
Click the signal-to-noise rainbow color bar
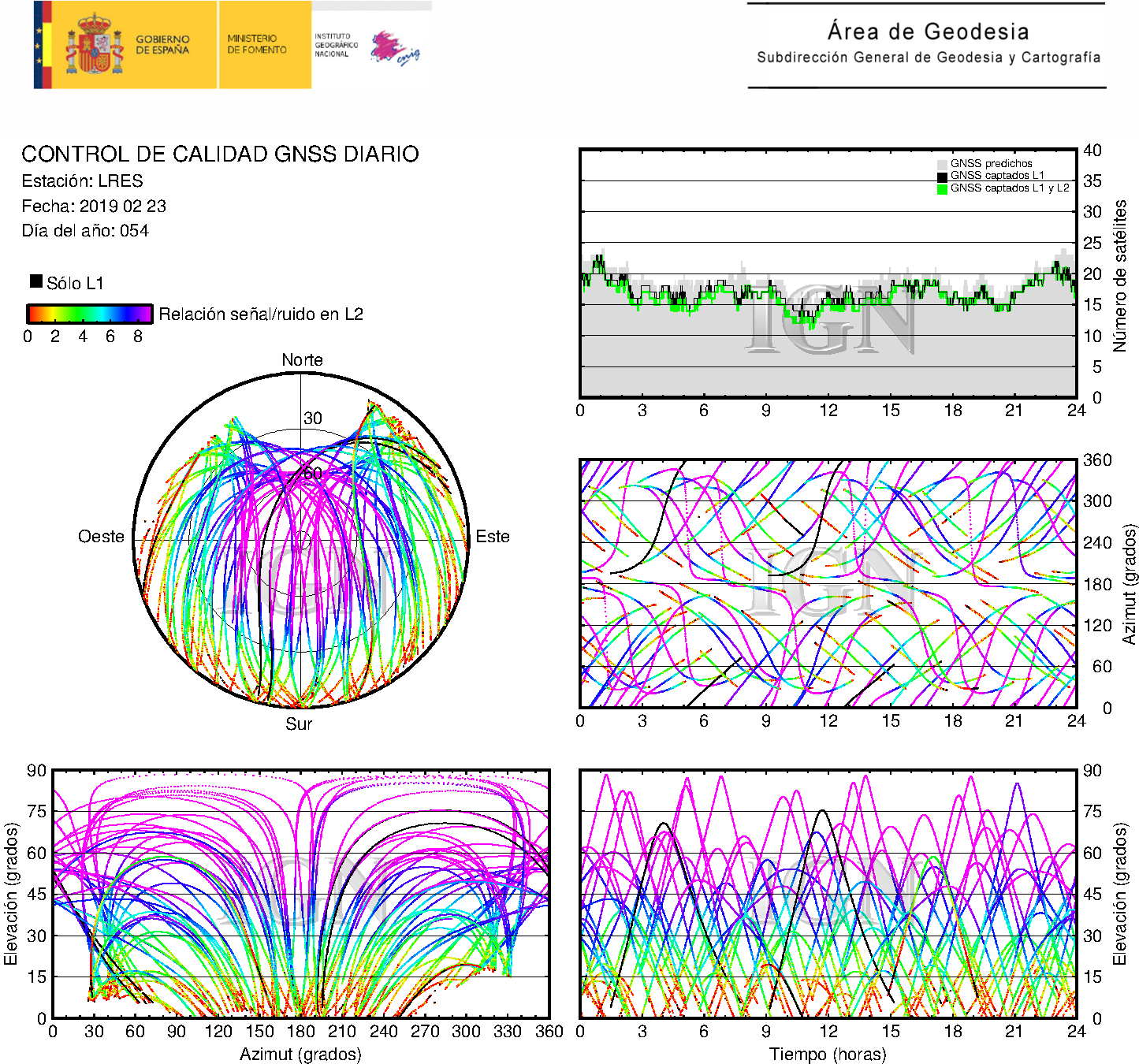tap(89, 314)
